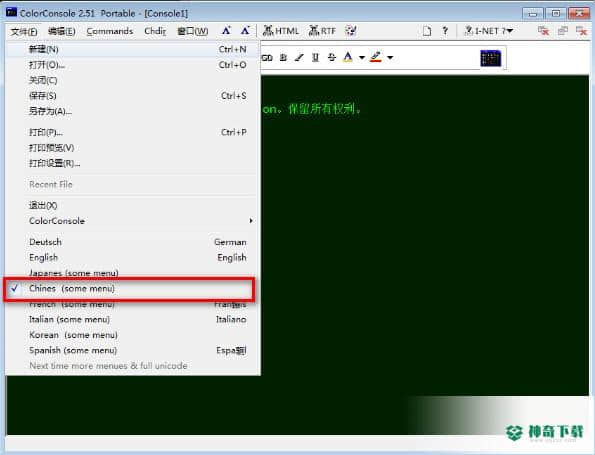Export console output as RTF
Screen dimensions: 595x455
pos(322,31)
